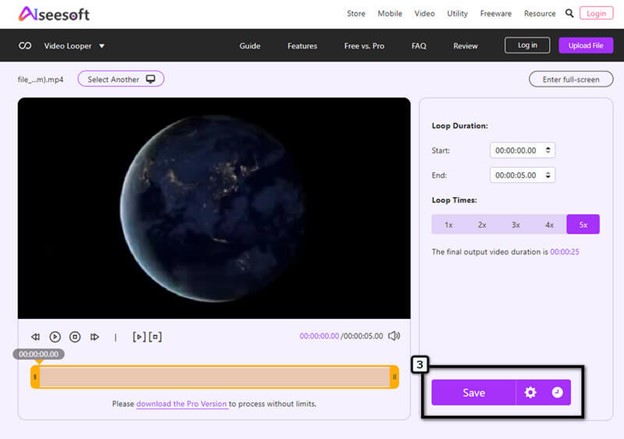Click the Earth video preview
The height and width of the screenshot is (439, 624).
point(214,208)
